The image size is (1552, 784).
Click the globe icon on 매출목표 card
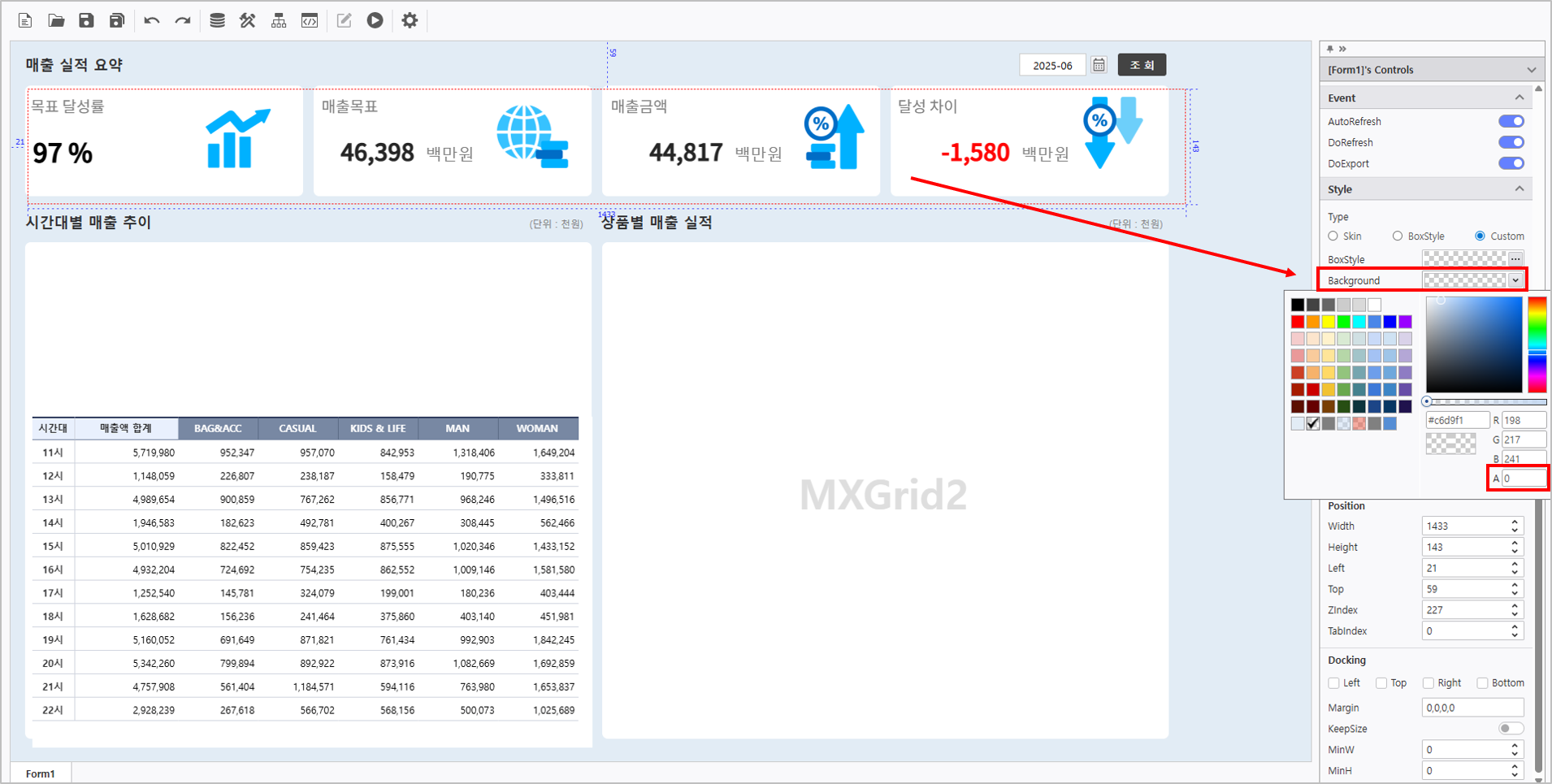pyautogui.click(x=532, y=136)
